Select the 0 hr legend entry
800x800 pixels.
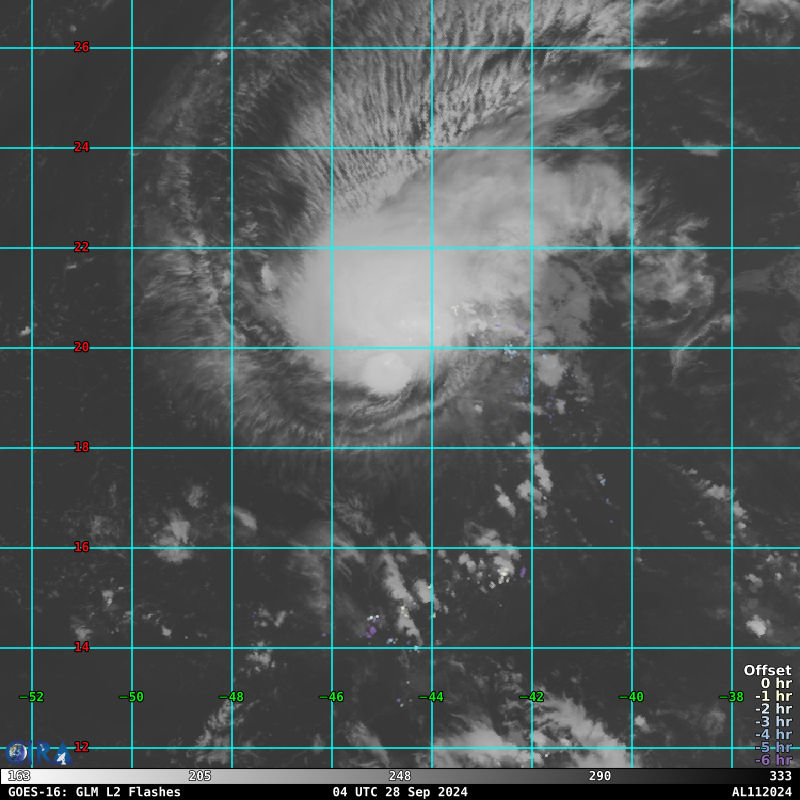click(x=777, y=684)
